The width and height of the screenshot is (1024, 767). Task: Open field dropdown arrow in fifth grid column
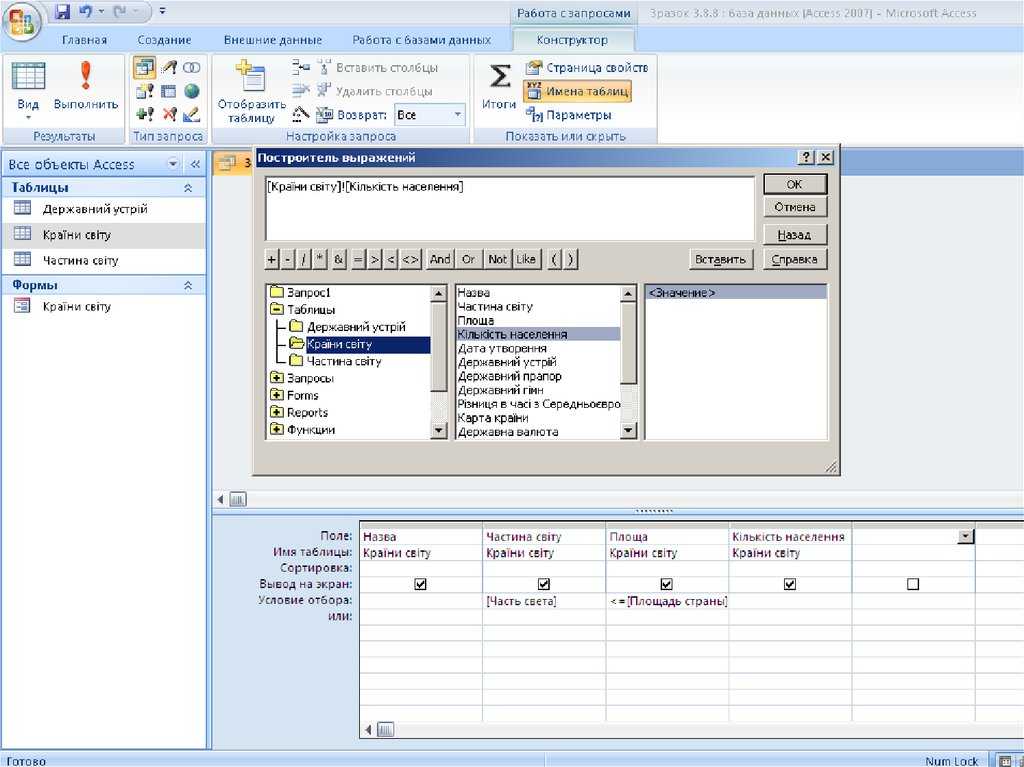965,537
